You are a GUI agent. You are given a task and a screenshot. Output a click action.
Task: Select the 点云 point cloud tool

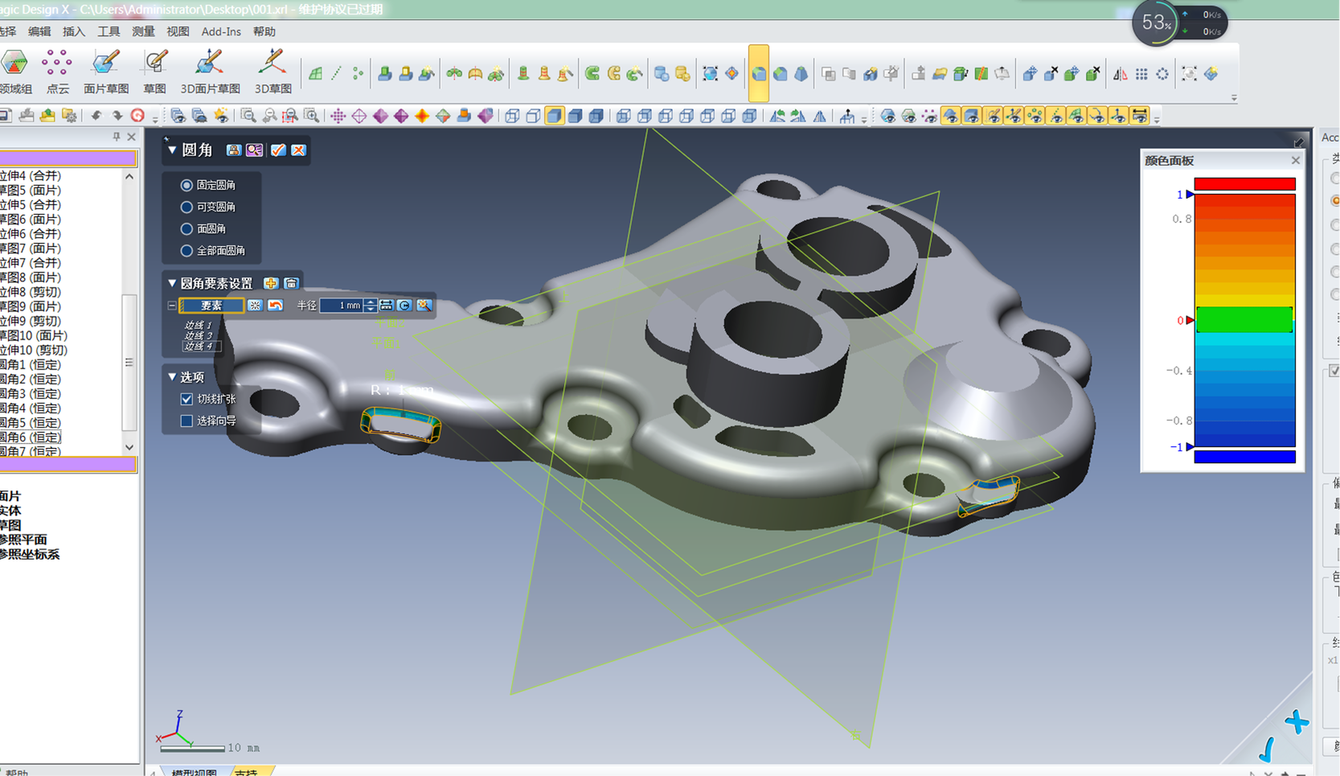click(x=57, y=70)
